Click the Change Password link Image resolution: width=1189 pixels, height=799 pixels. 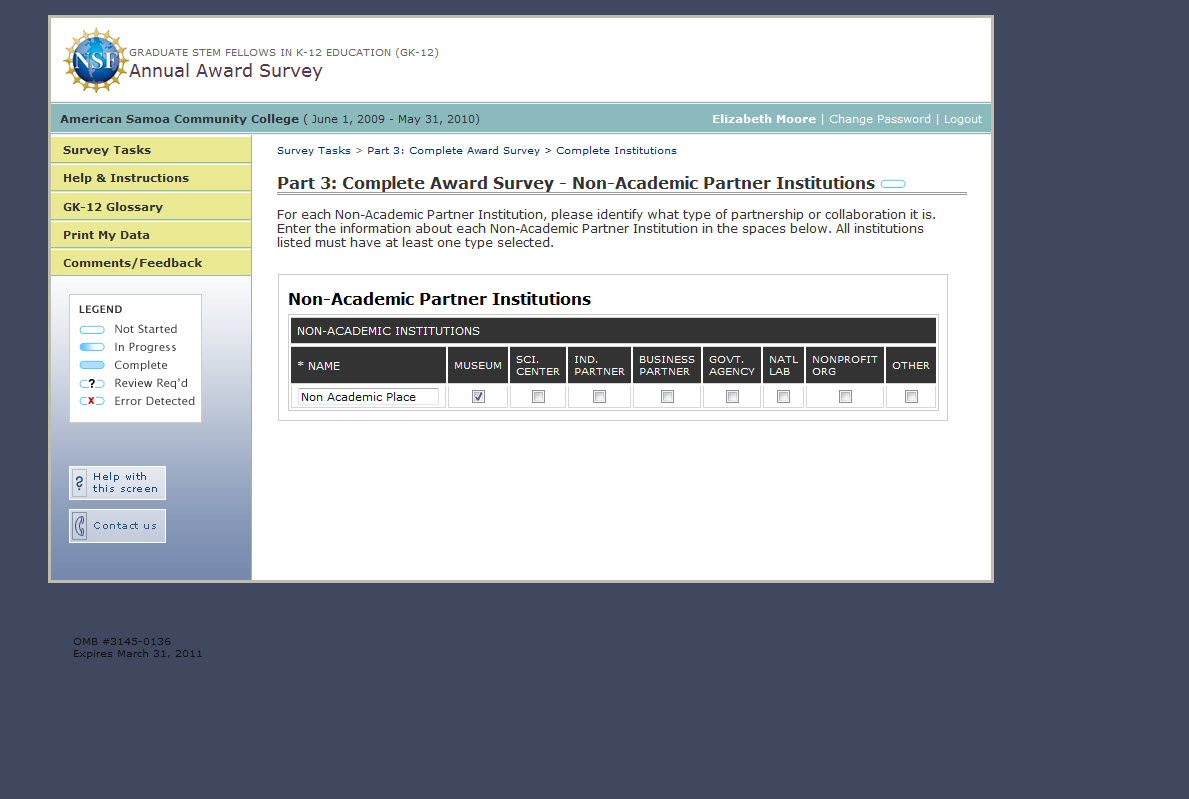click(x=880, y=119)
